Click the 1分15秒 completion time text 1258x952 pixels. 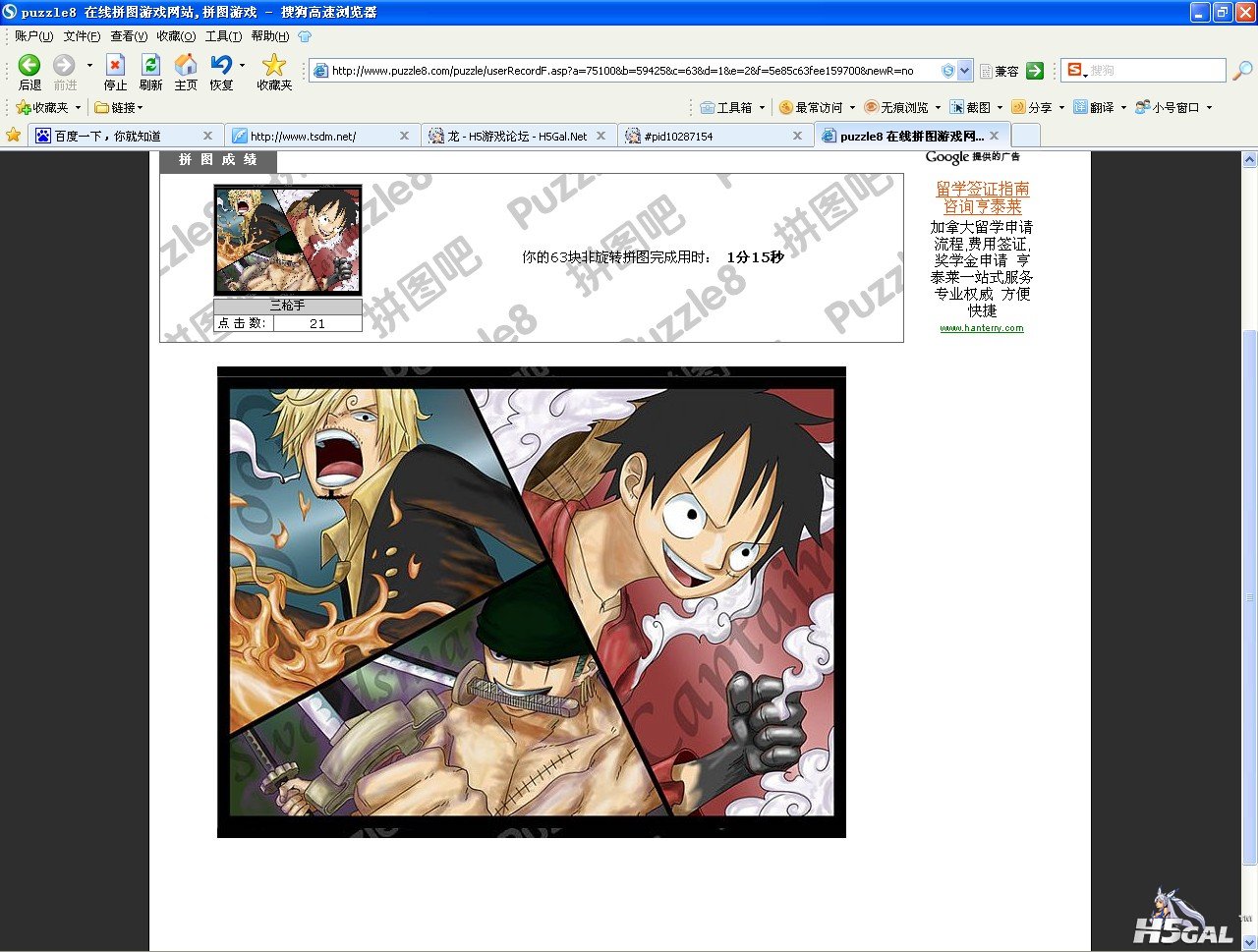click(x=755, y=257)
